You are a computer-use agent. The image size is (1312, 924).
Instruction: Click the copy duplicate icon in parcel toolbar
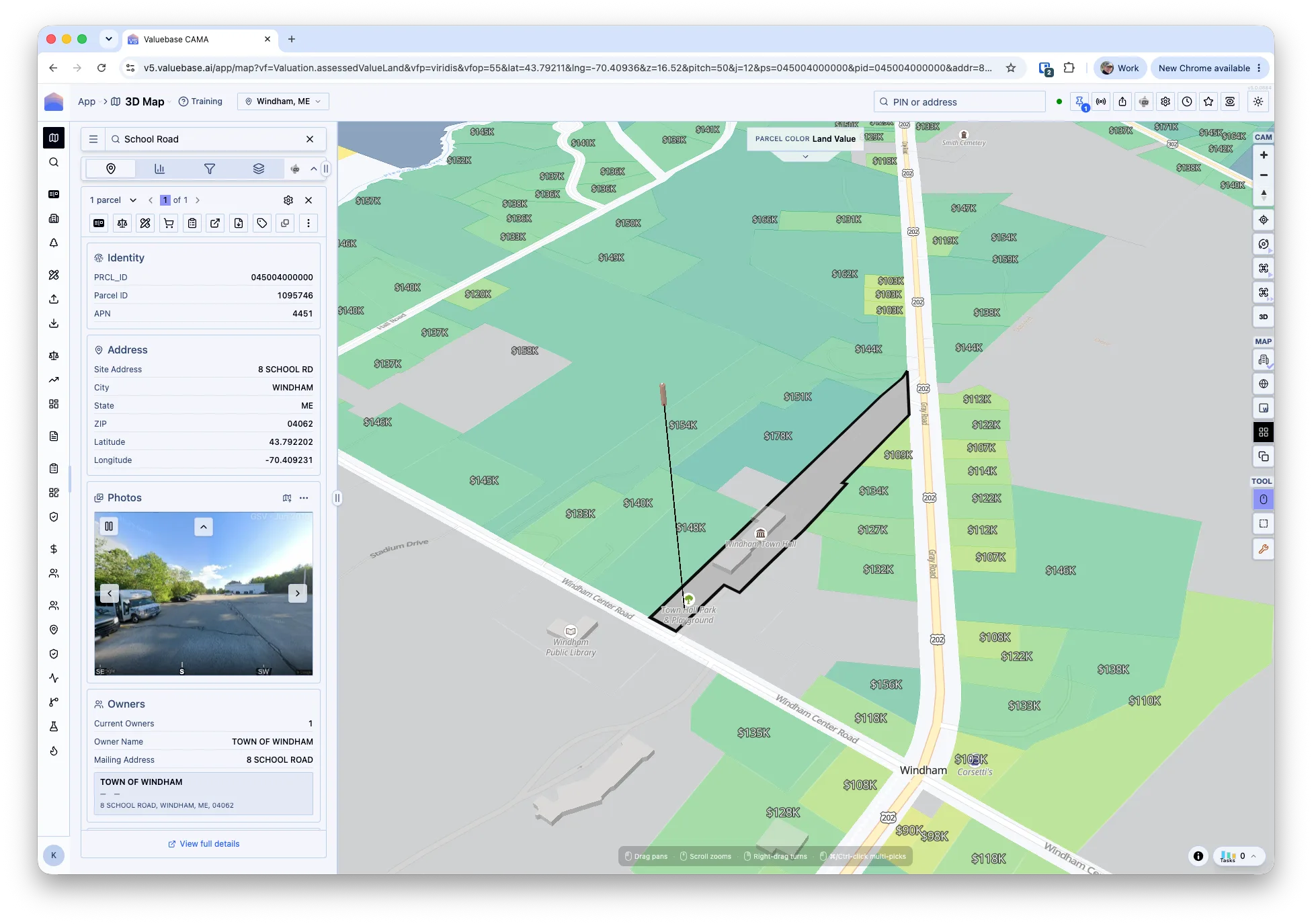(x=285, y=223)
